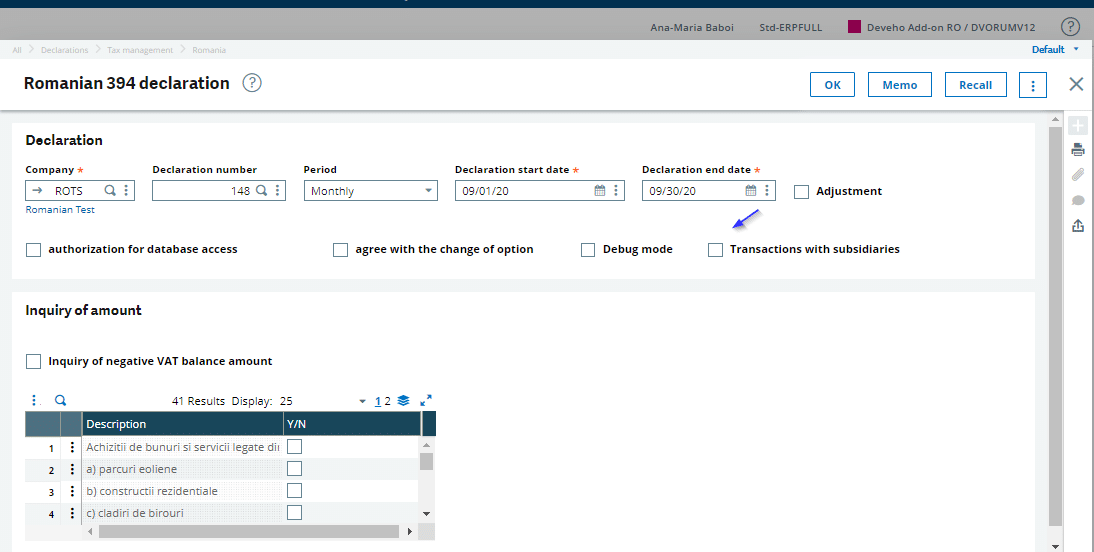
Task: Open row 2 actions dots
Action: (72, 469)
